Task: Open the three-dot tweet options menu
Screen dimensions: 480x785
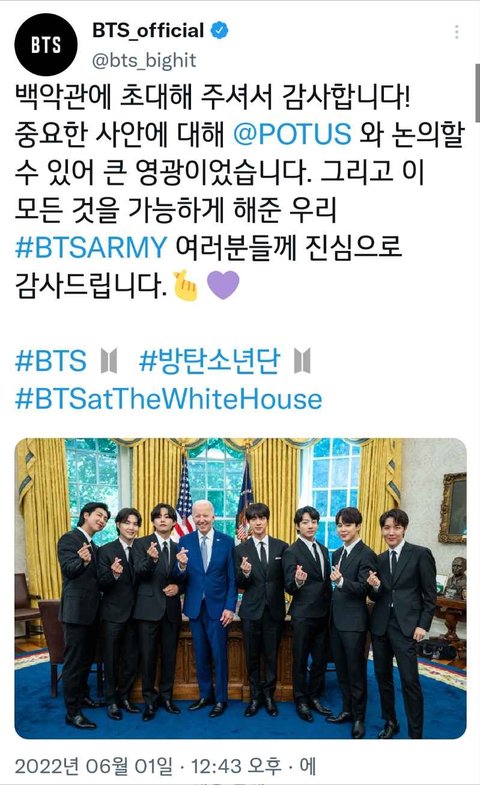Action: pos(456,32)
